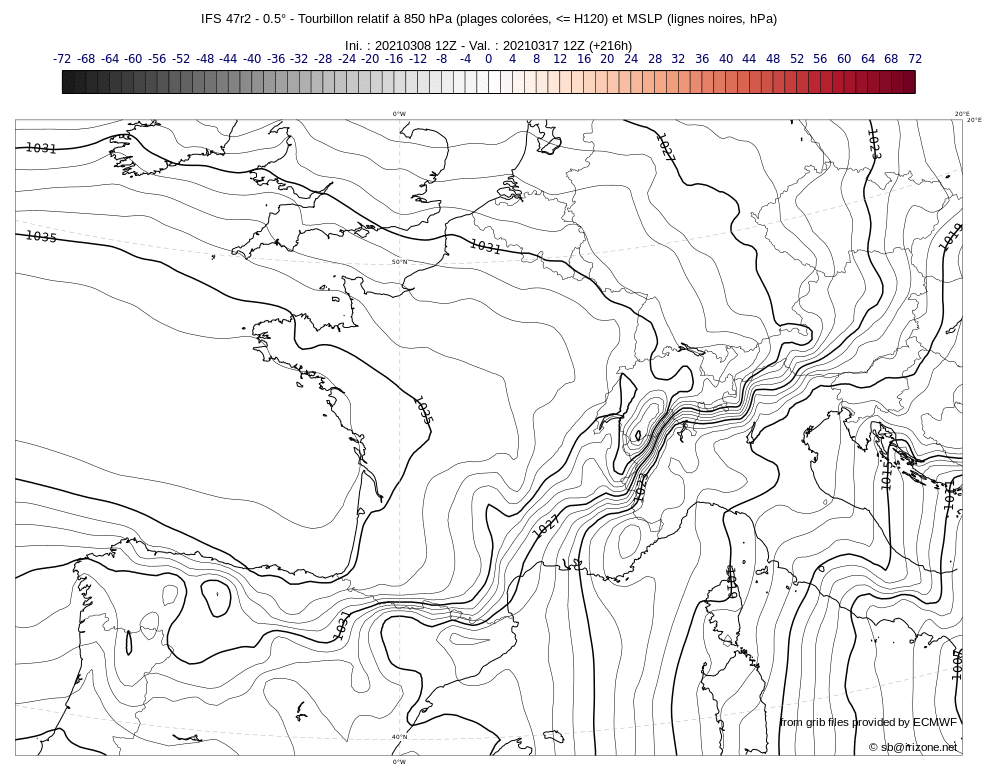Click the positive 36 colorbar label
995x768 pixels.
pos(702,59)
